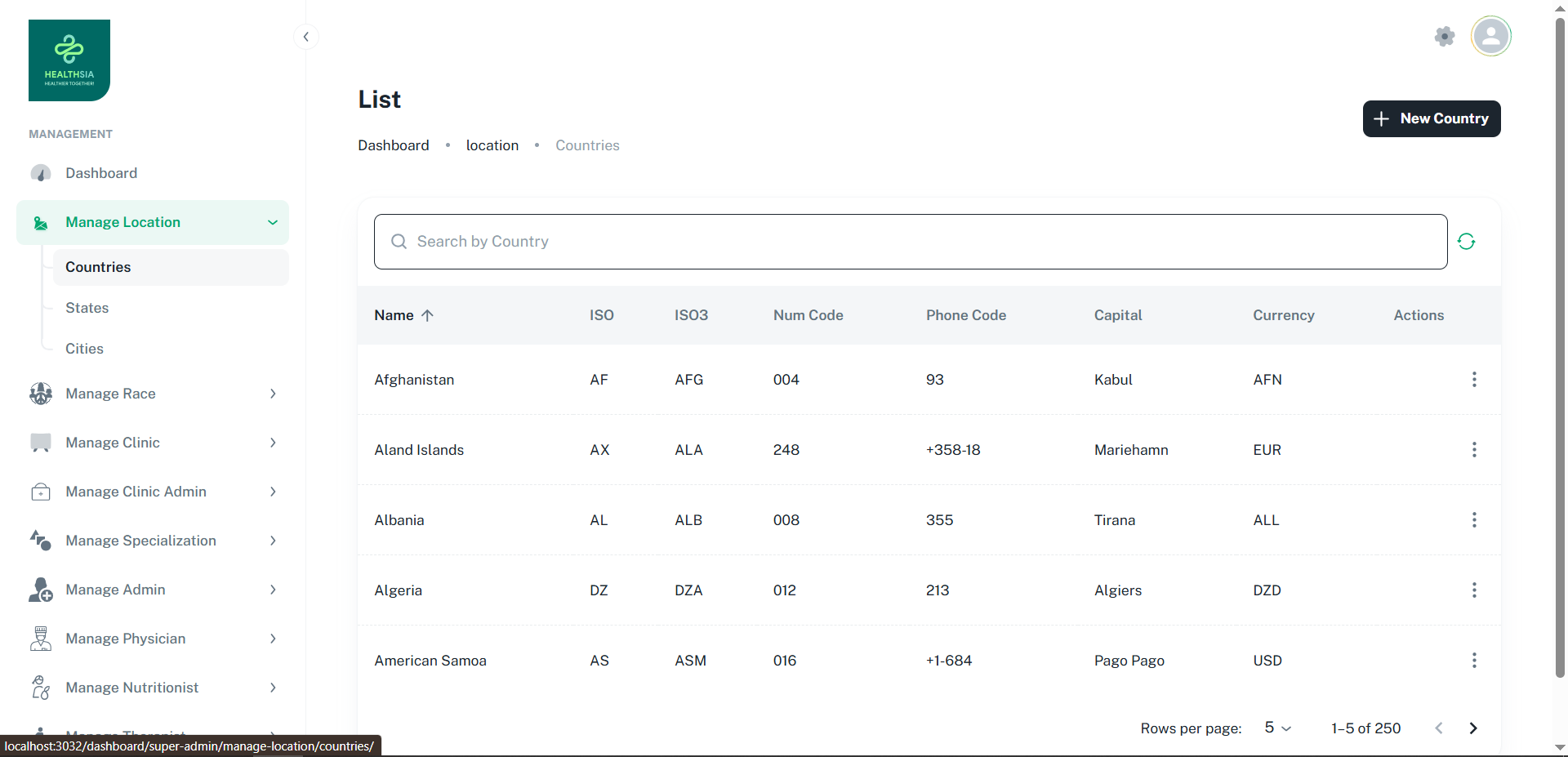Open actions menu for Albania row
This screenshot has width=1568, height=757.
(1473, 520)
